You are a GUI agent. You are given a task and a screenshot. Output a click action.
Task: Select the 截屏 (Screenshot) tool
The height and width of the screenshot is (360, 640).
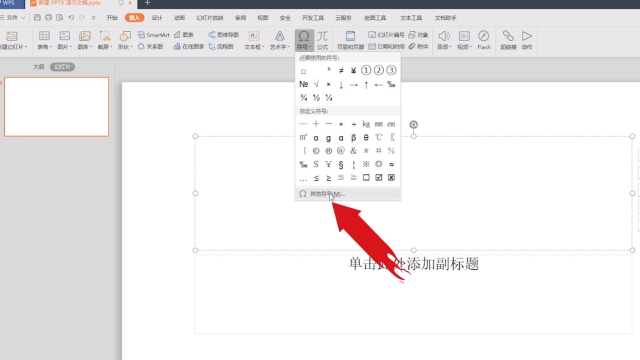(x=105, y=40)
